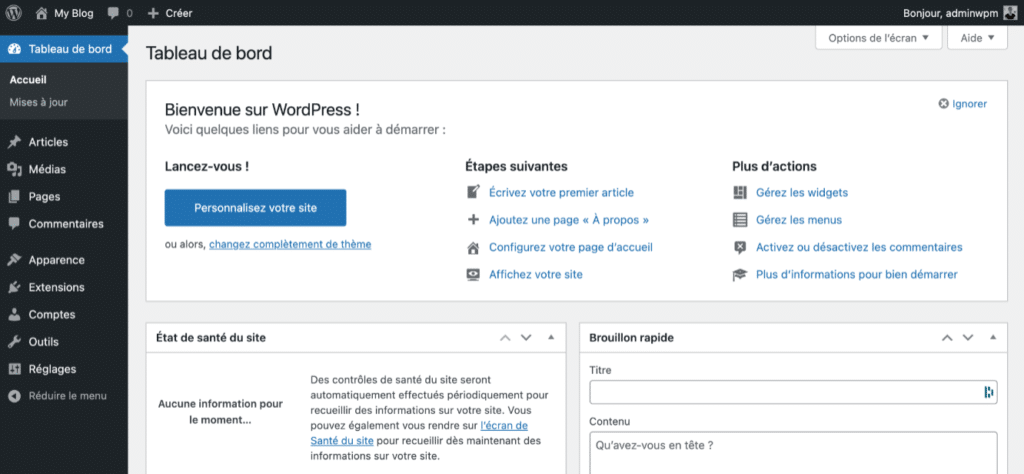
Task: Click the menu list icon beside Gérez les menus
Action: click(x=740, y=220)
